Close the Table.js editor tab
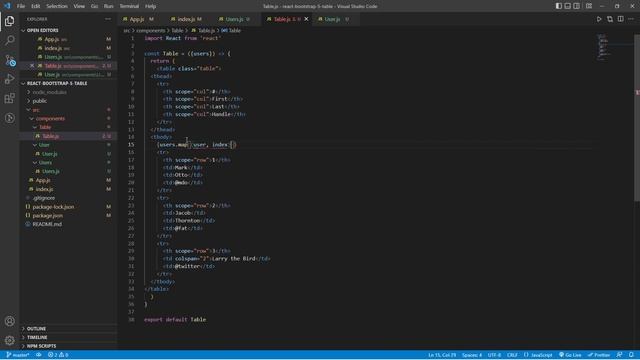Screen dimensions: 640x360 click(306, 19)
